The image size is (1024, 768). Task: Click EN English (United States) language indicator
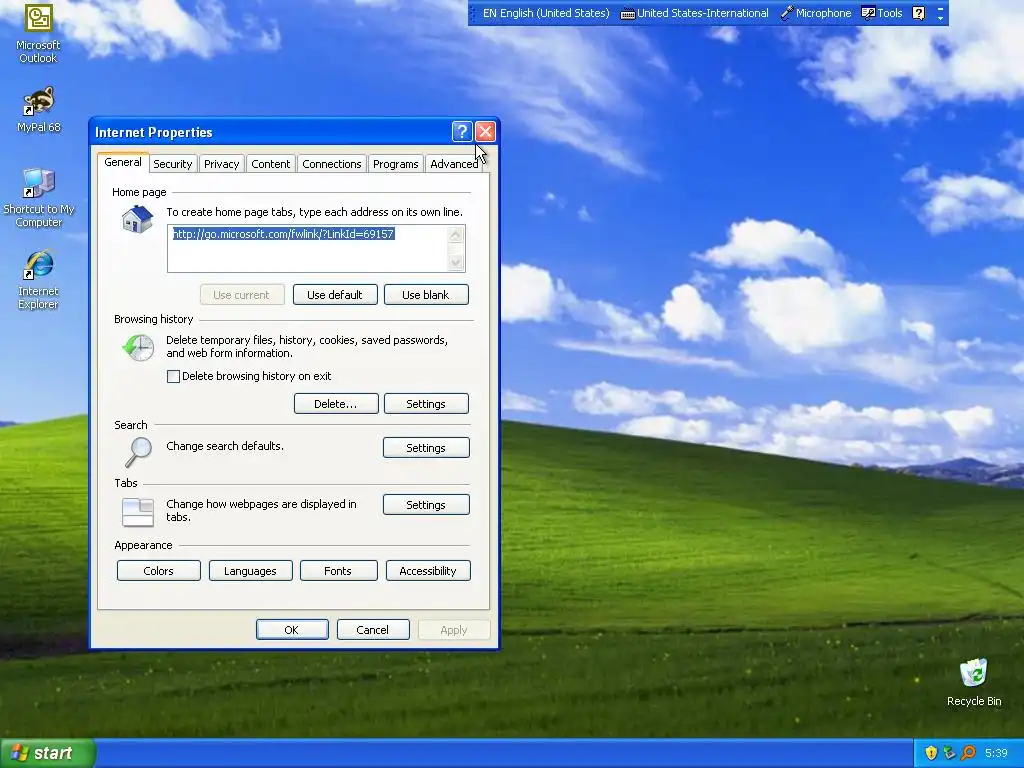[546, 13]
